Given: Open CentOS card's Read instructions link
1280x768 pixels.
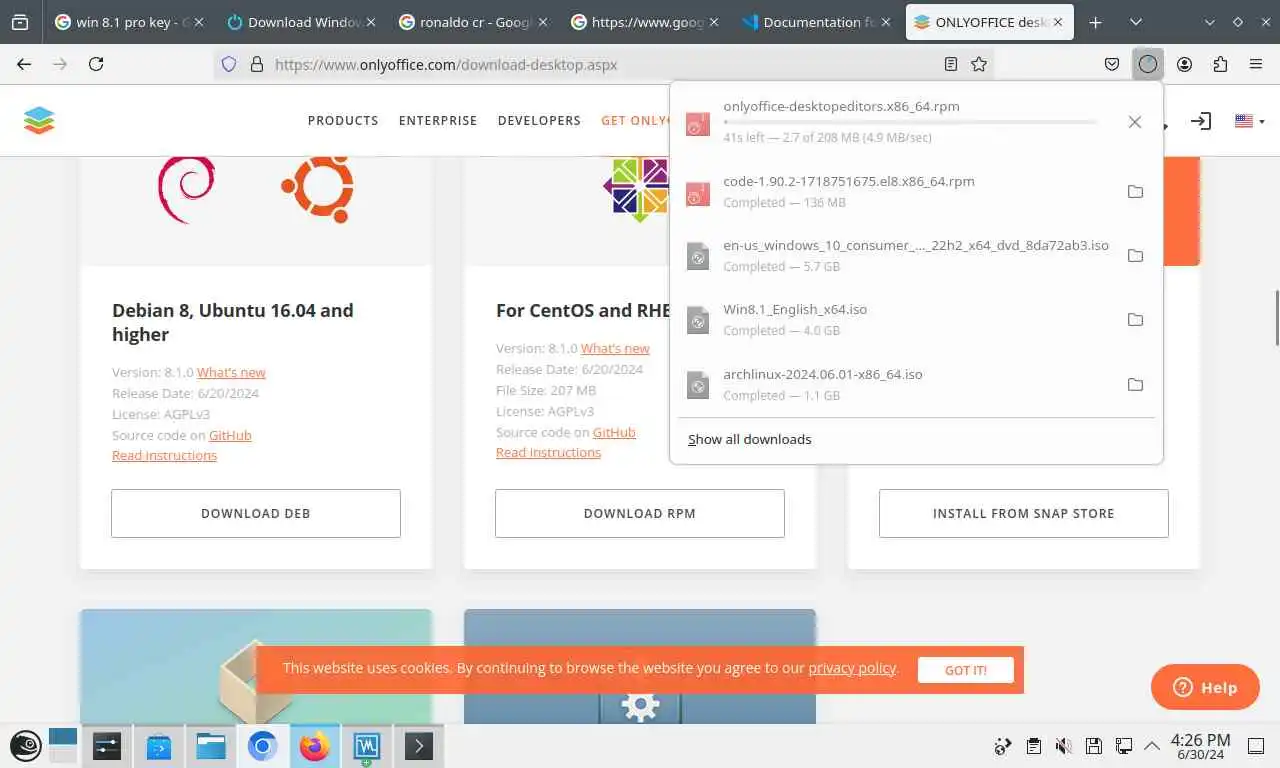Looking at the screenshot, I should point(548,452).
